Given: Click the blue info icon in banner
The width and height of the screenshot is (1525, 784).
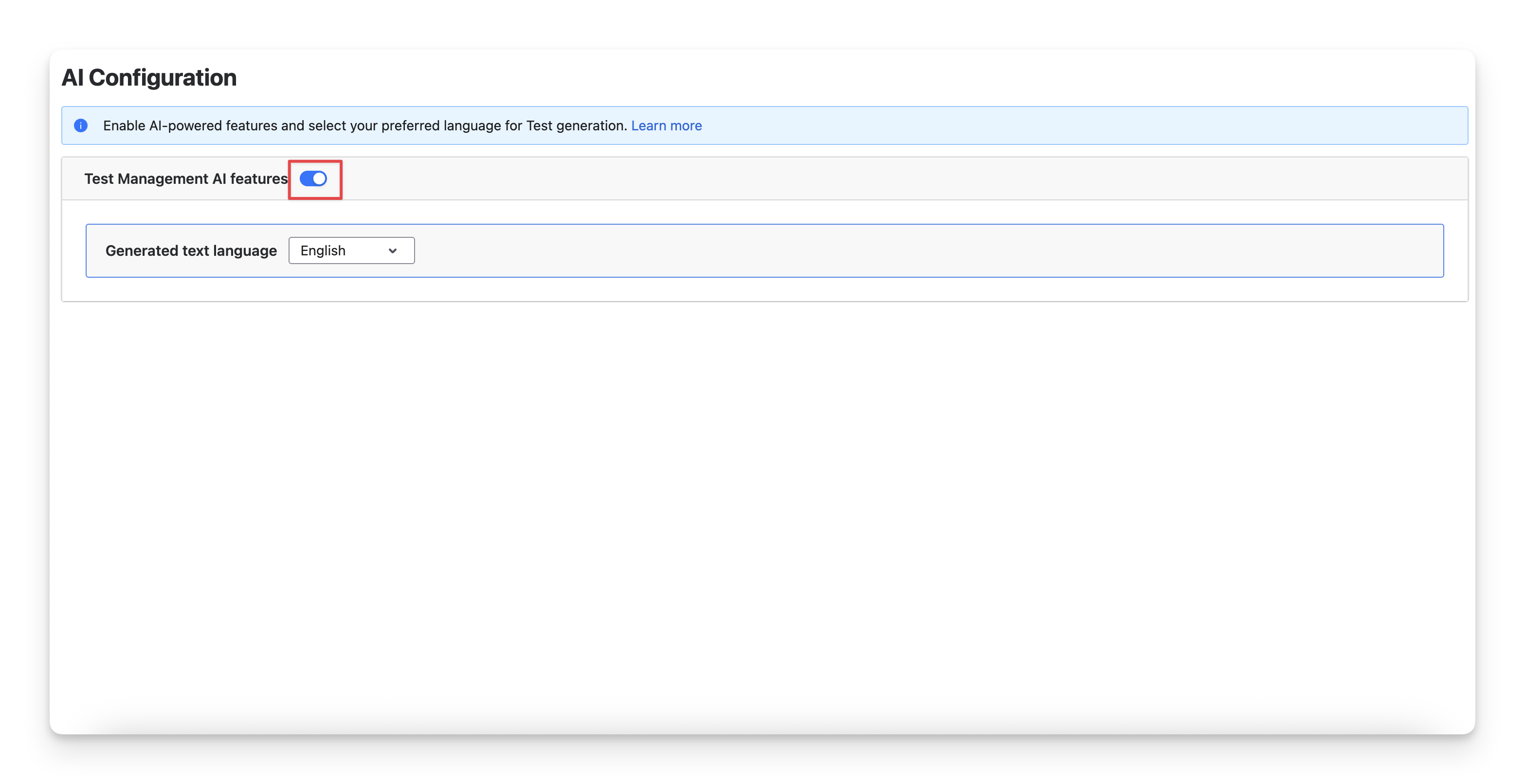Looking at the screenshot, I should coord(80,125).
